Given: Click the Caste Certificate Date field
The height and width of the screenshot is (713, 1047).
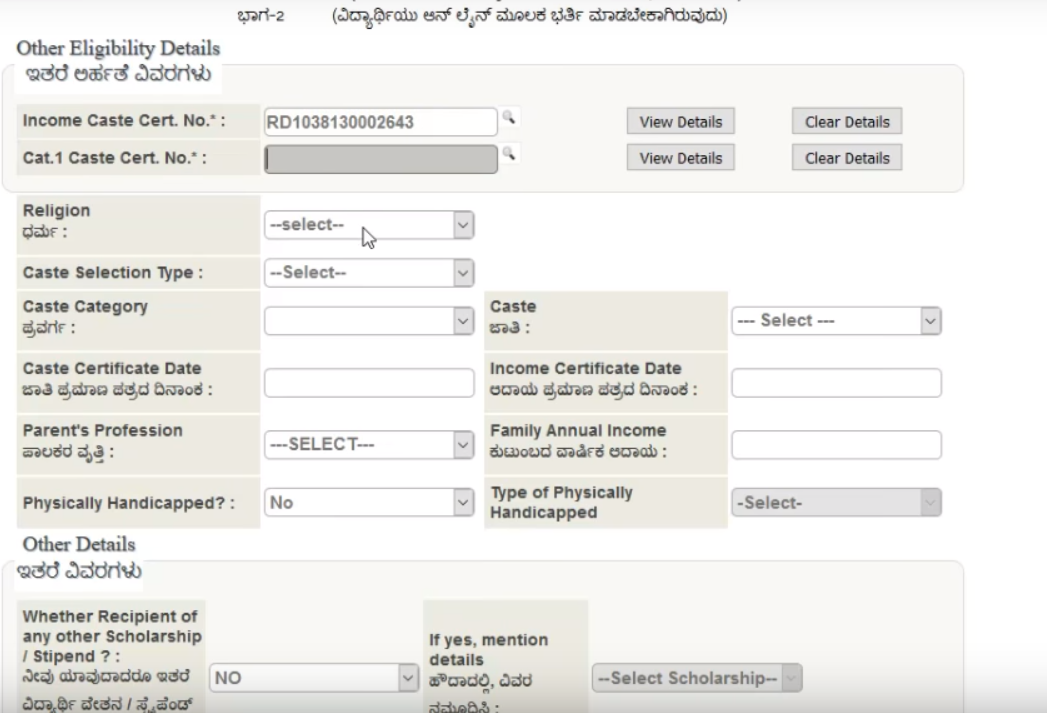Looking at the screenshot, I should 368,382.
